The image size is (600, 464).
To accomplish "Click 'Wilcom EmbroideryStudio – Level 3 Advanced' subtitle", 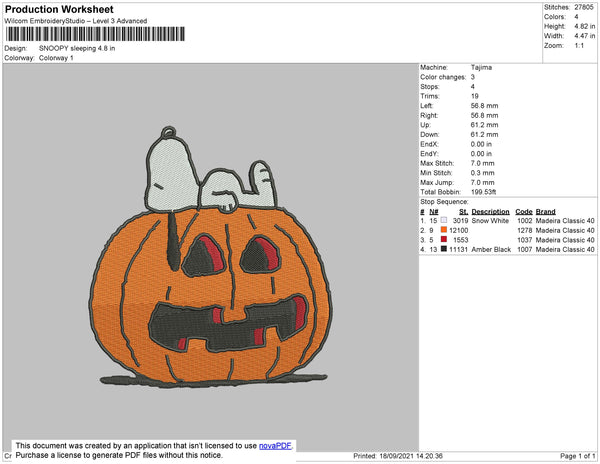I will [x=76, y=21].
